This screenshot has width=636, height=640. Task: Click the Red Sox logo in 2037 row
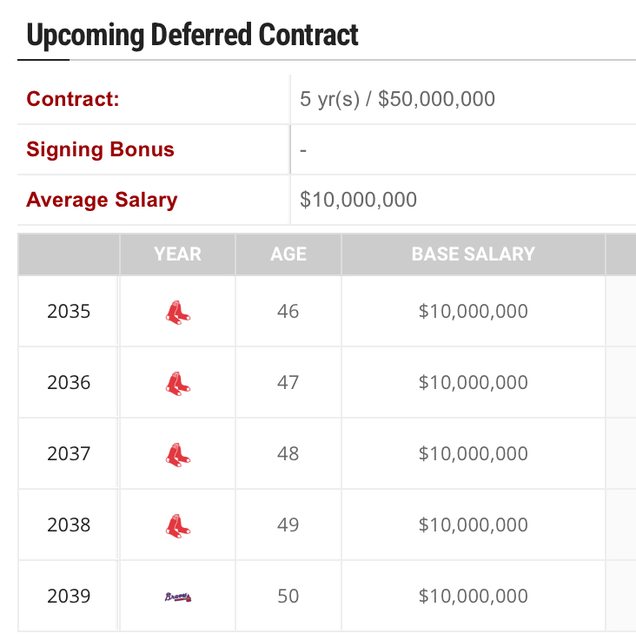coord(178,454)
